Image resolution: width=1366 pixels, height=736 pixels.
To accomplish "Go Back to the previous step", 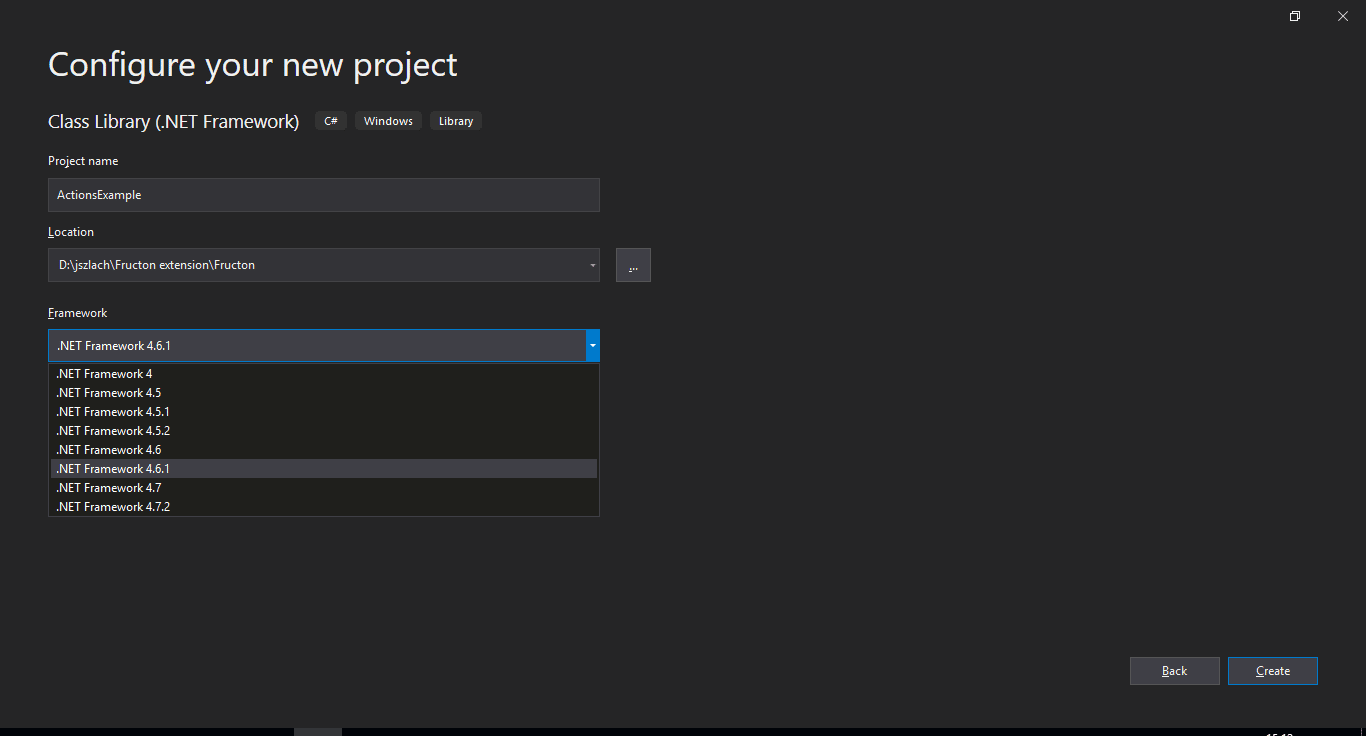I will pos(1175,671).
